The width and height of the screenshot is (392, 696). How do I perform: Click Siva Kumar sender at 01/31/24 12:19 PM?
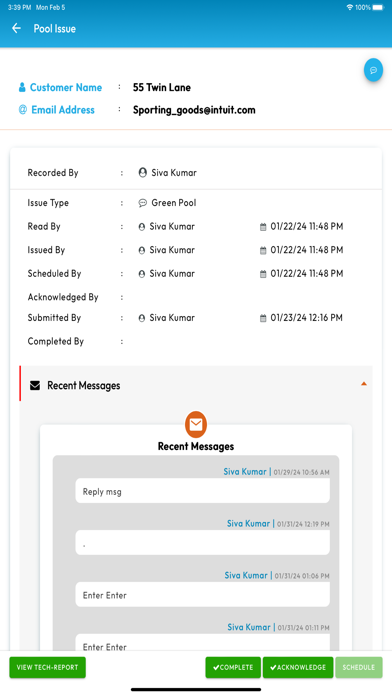pos(248,524)
